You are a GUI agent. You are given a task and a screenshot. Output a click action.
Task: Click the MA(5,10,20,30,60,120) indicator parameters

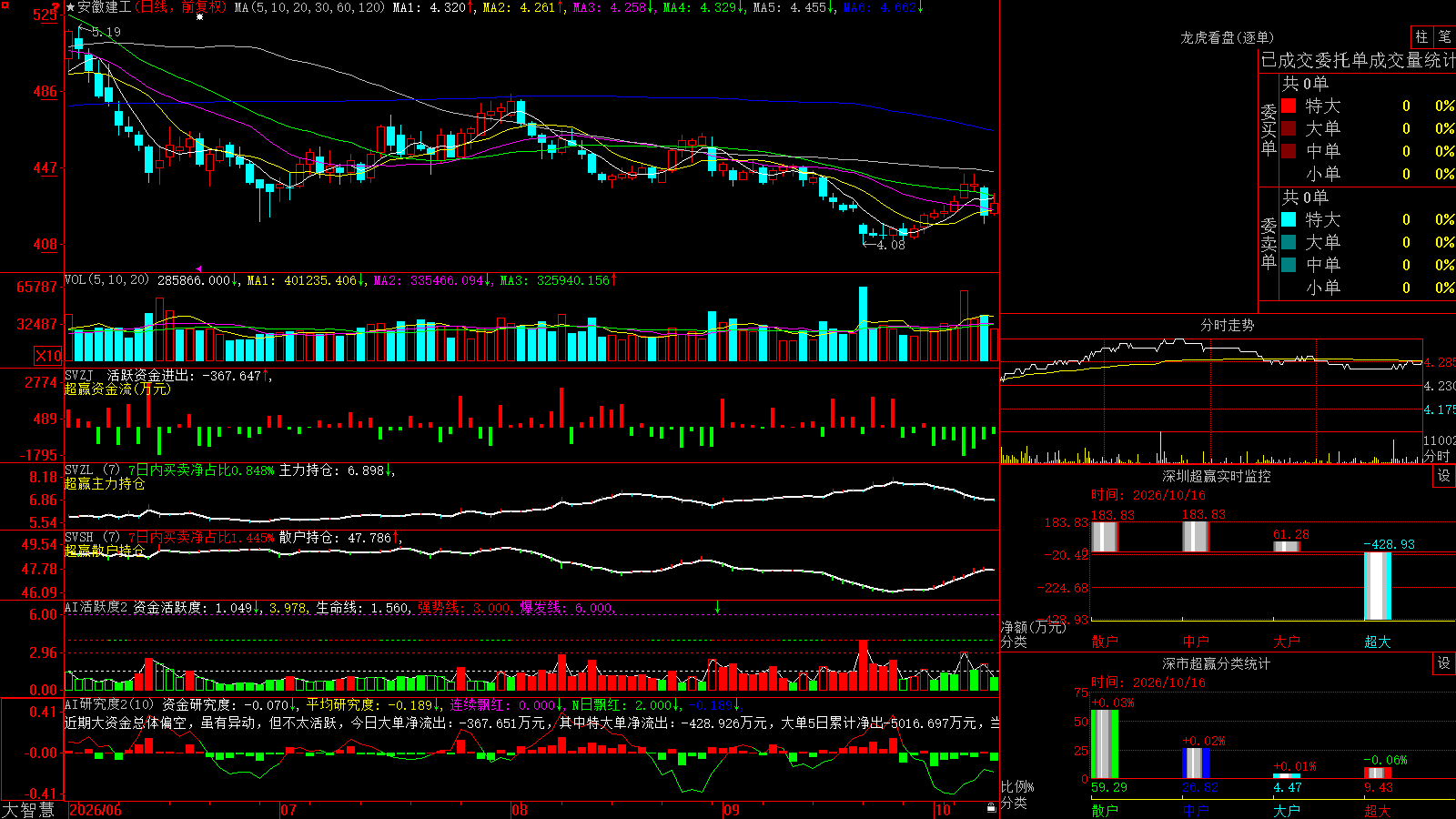[310, 7]
